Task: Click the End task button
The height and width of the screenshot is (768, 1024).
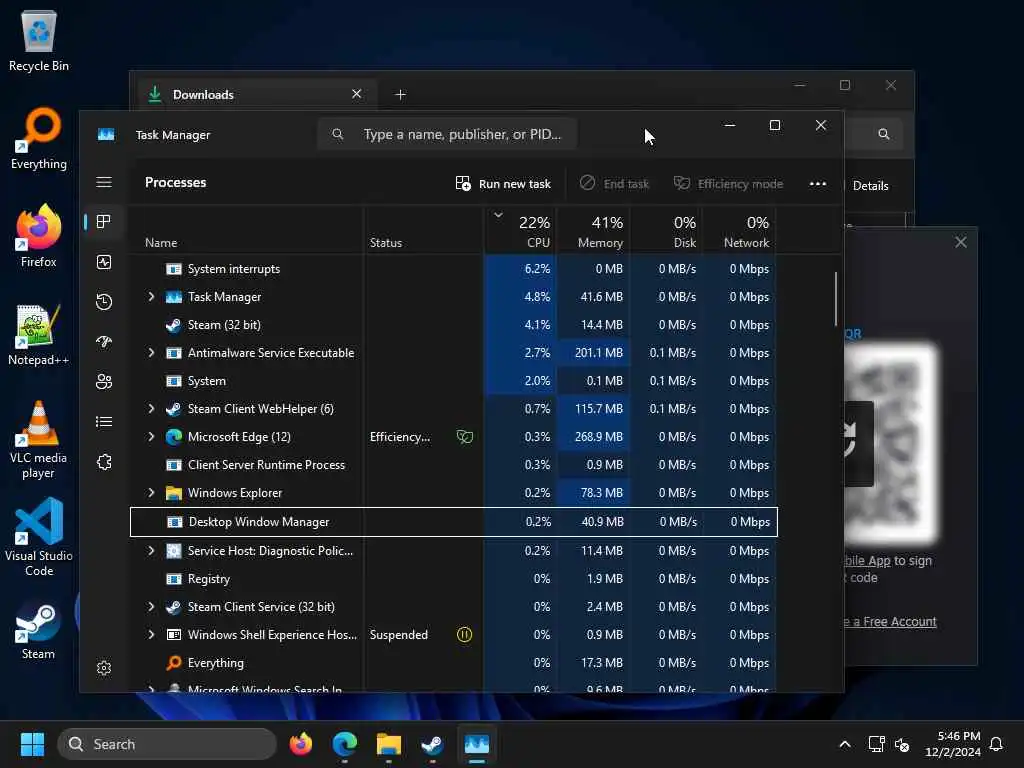Action: pos(614,184)
